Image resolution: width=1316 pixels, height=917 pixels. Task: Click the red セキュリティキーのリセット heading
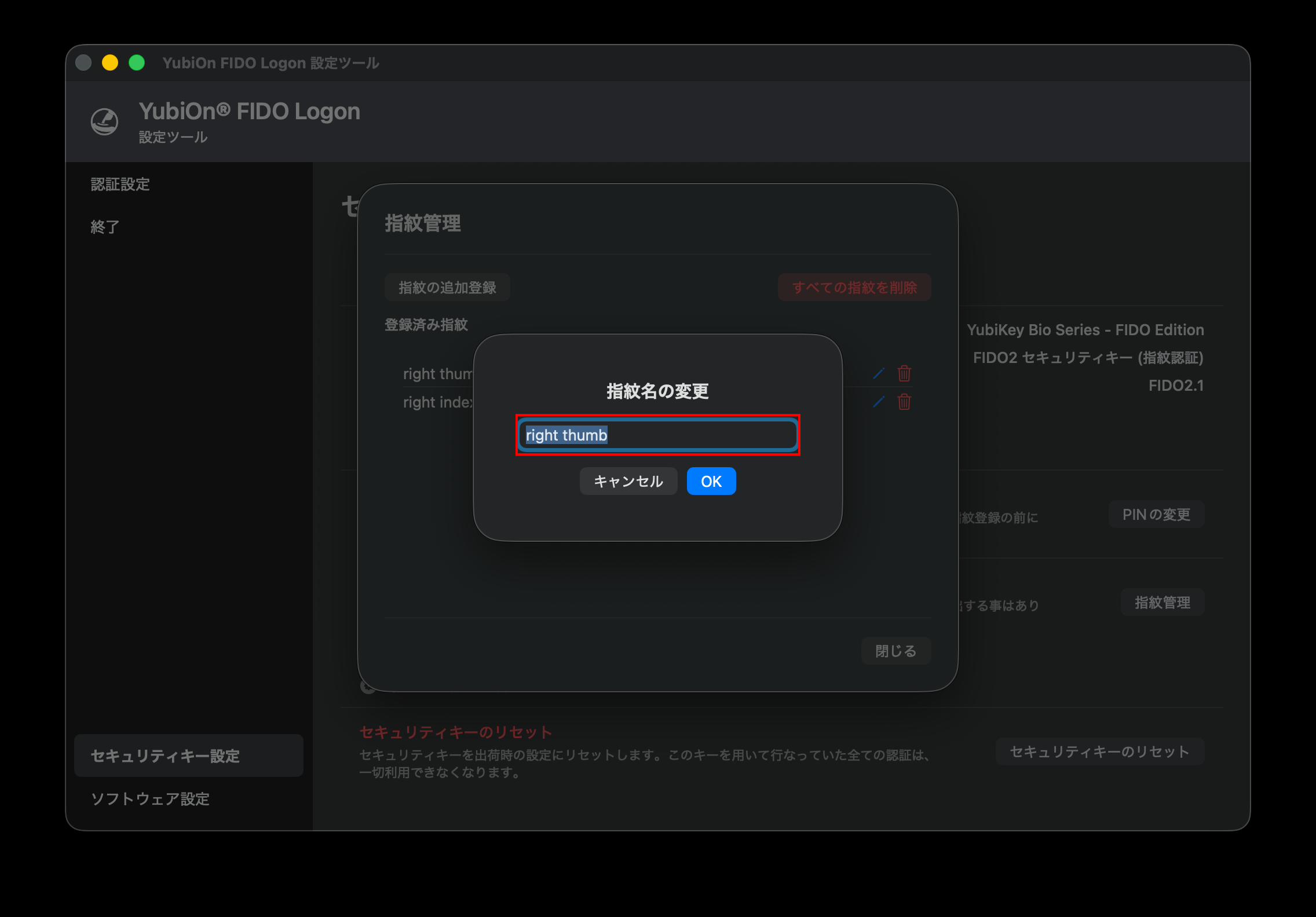click(x=456, y=732)
